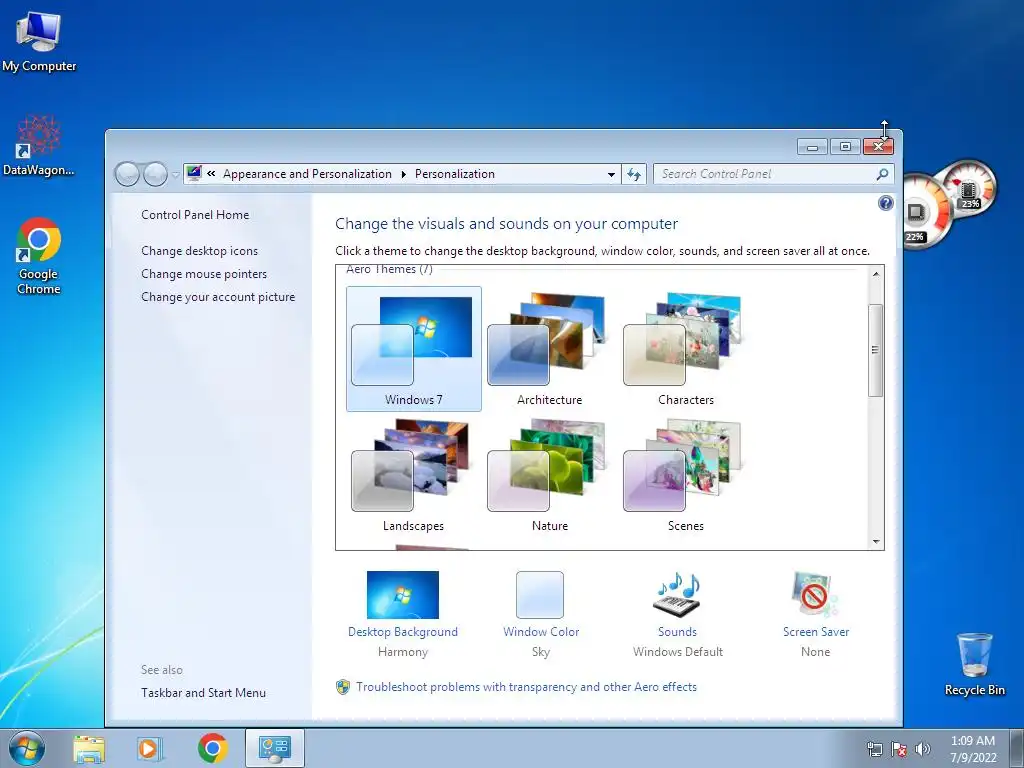Open the Screen Saver icon

click(x=815, y=594)
